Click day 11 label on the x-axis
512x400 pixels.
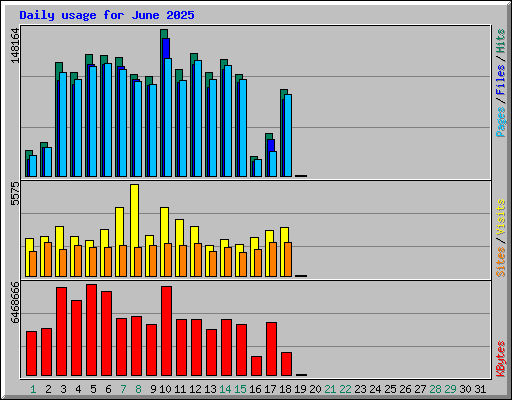pos(180,389)
